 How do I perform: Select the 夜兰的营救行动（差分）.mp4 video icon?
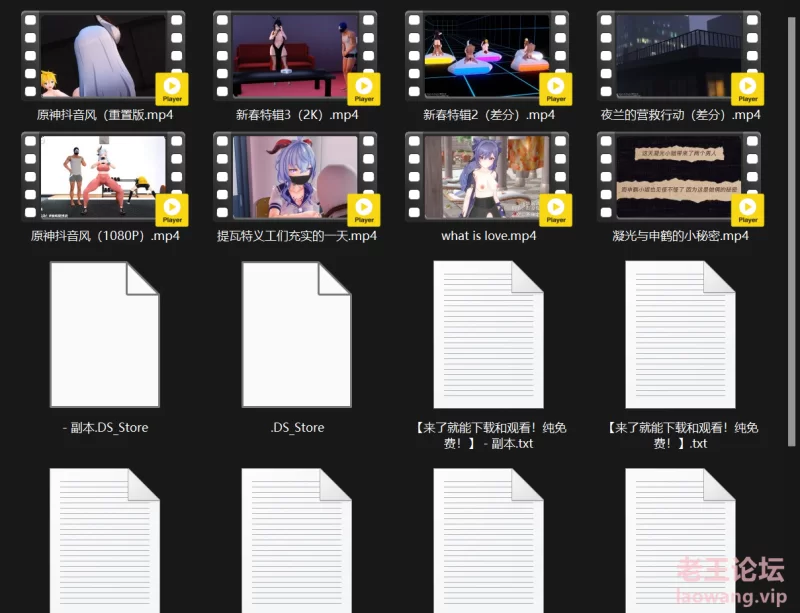(x=680, y=56)
